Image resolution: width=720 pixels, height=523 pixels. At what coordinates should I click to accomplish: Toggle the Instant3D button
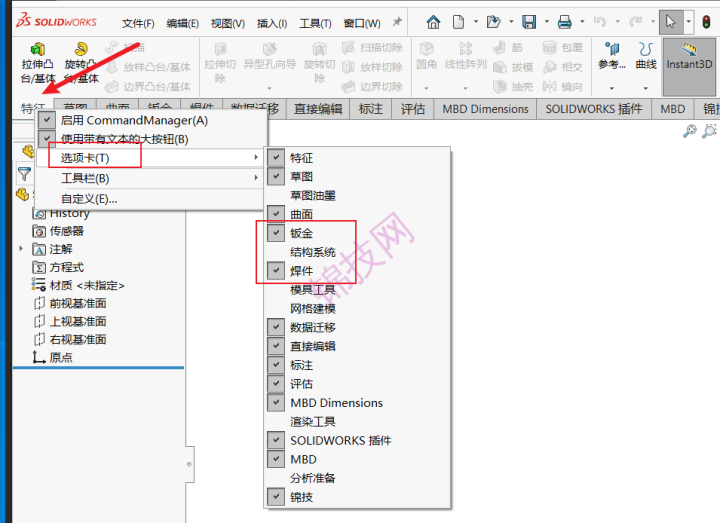point(689,67)
